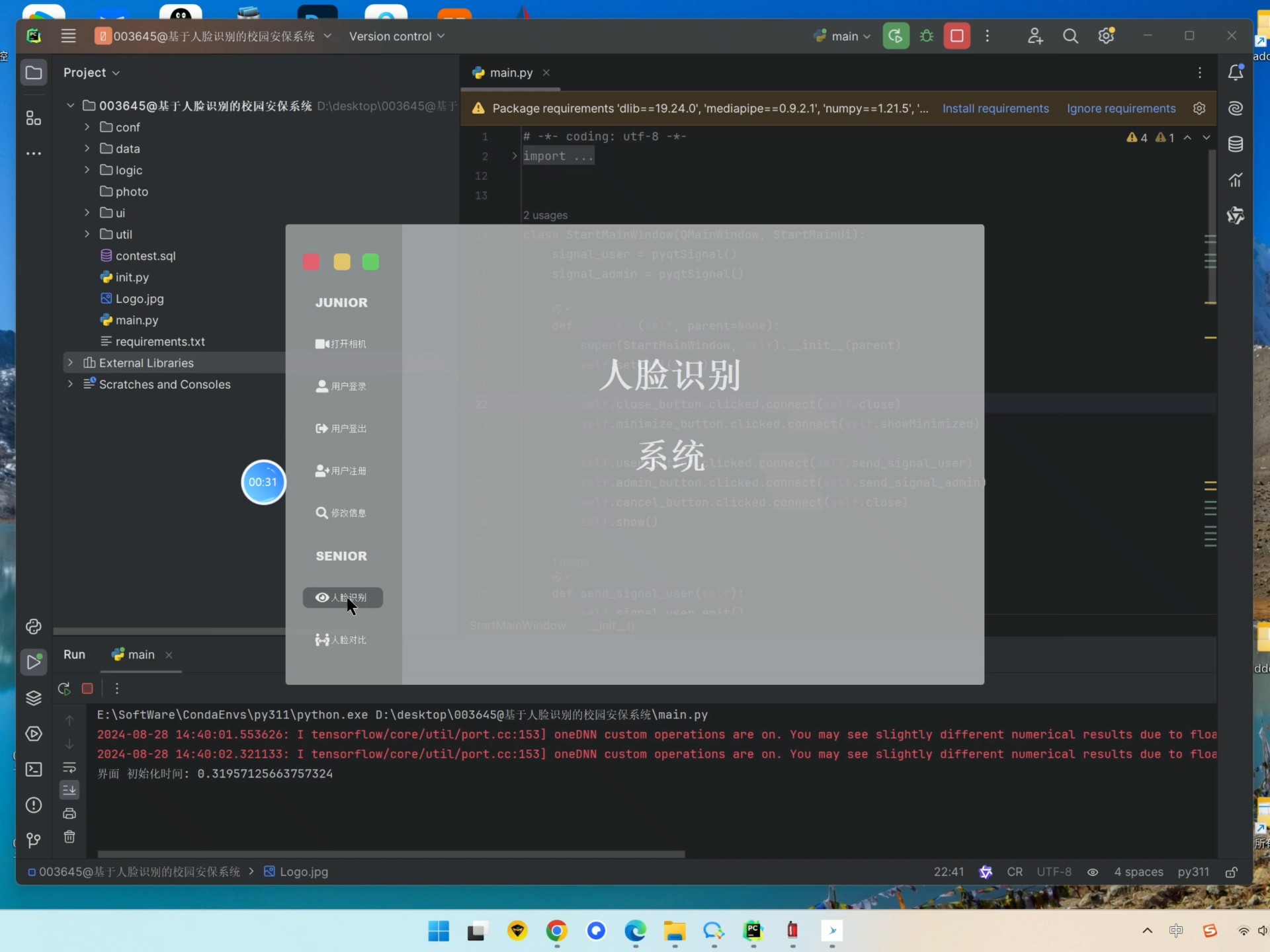Open main run configuration dropdown
This screenshot has height=952, width=1270.
842,36
